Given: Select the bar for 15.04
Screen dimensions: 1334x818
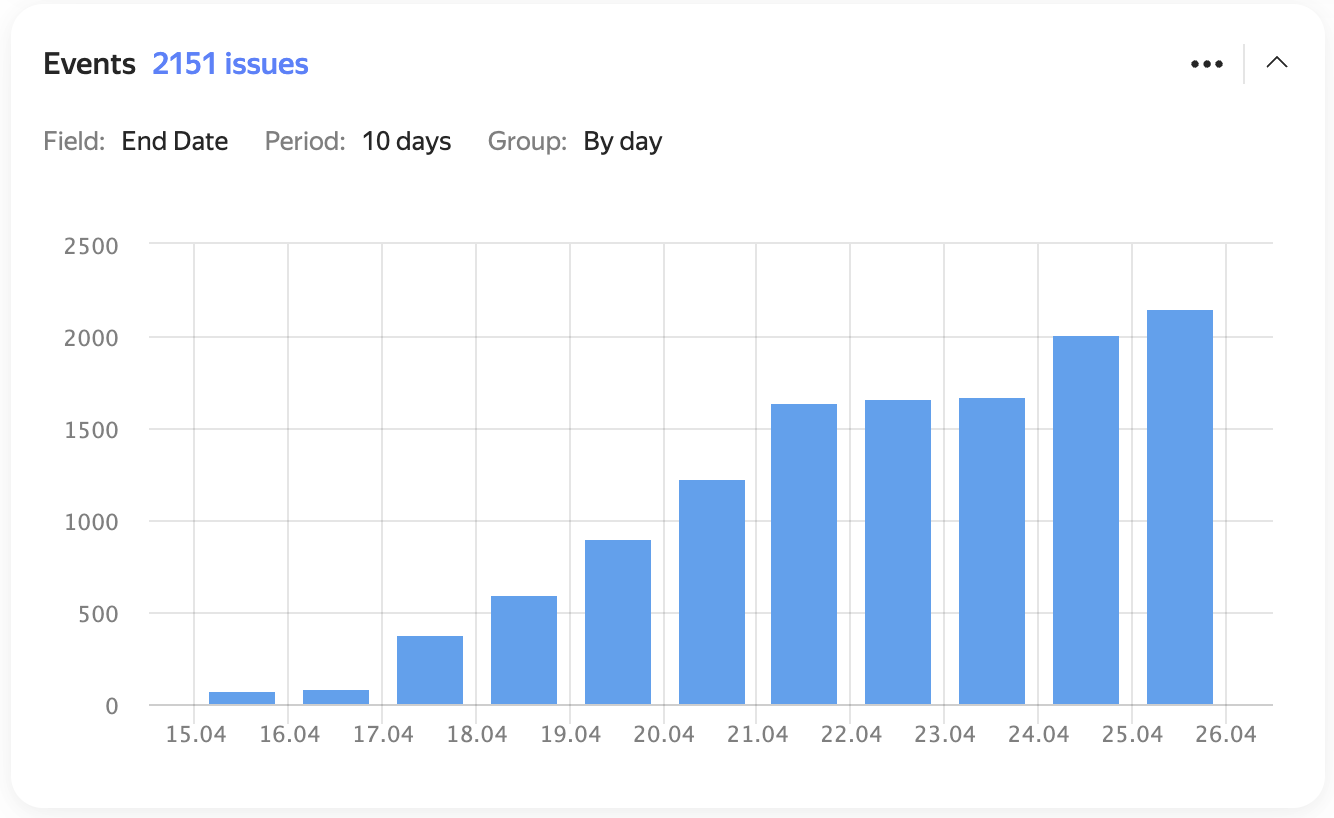Looking at the screenshot, I should click(242, 698).
